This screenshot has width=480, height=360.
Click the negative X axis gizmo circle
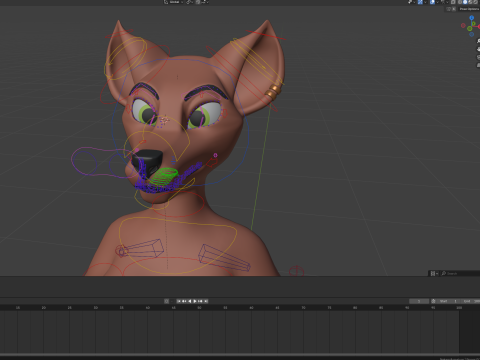click(463, 25)
